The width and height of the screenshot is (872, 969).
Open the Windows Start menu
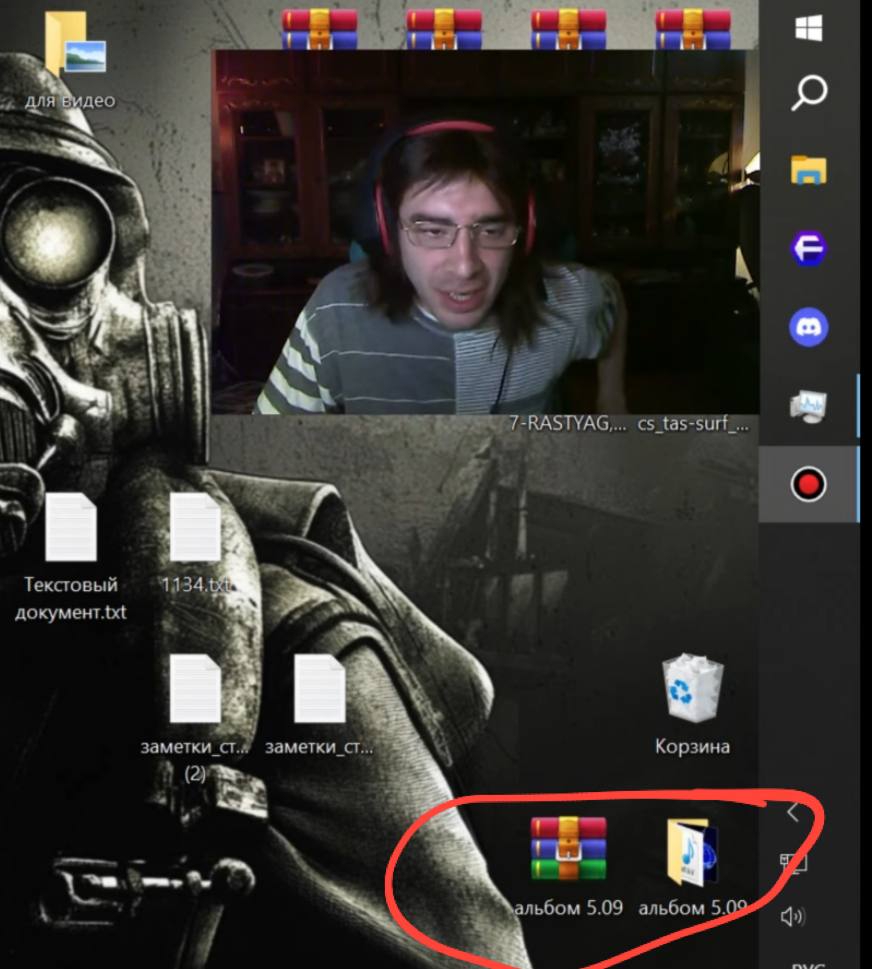(x=808, y=28)
